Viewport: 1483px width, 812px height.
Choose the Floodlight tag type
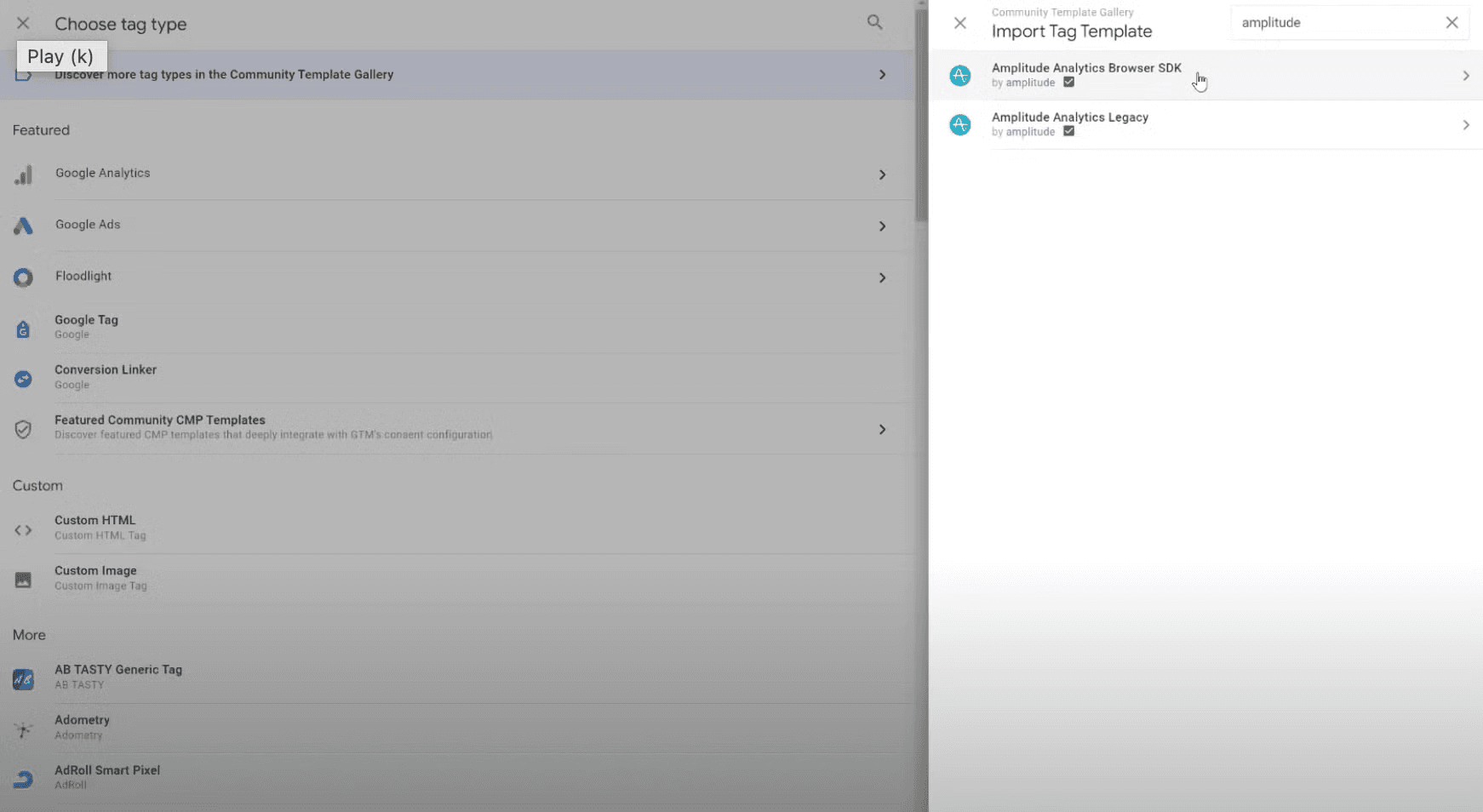pos(457,277)
